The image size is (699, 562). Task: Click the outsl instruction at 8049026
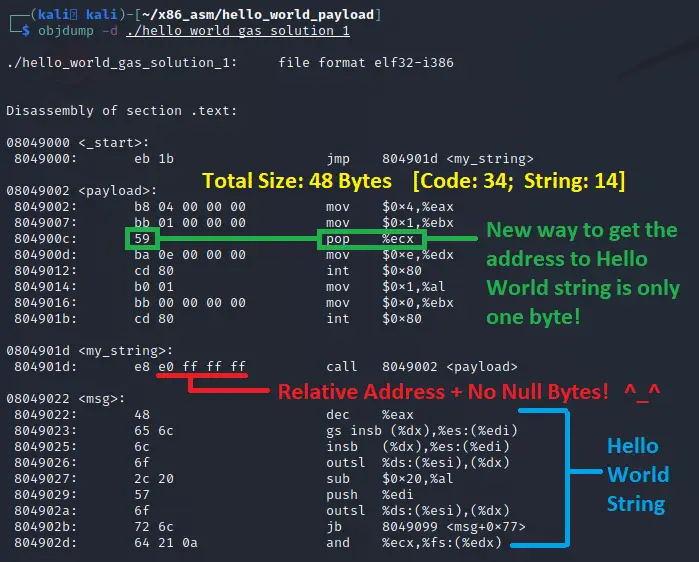[x=418, y=463]
